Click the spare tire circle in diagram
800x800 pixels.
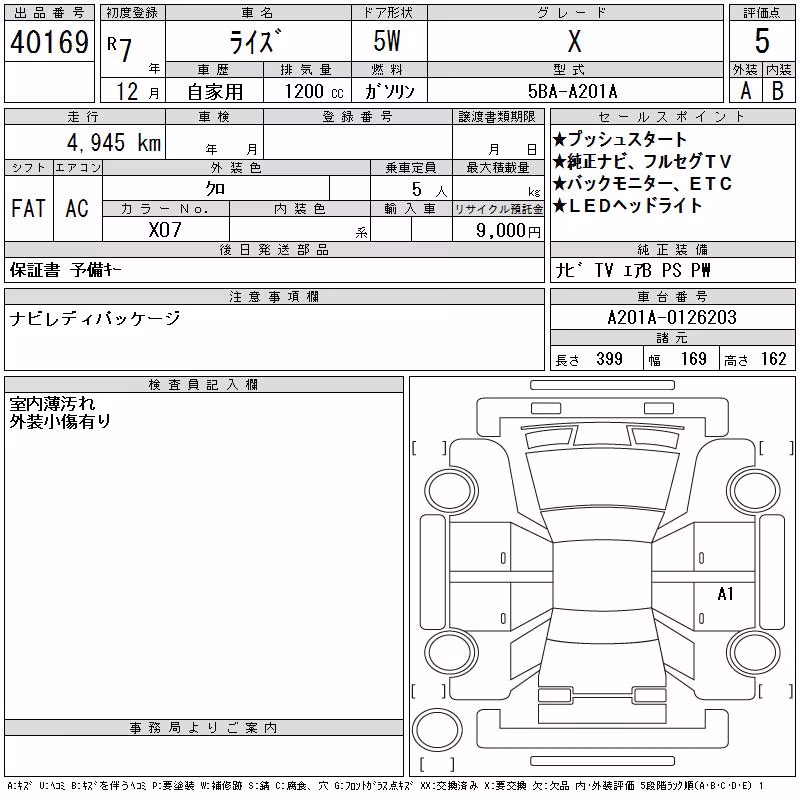click(x=437, y=730)
